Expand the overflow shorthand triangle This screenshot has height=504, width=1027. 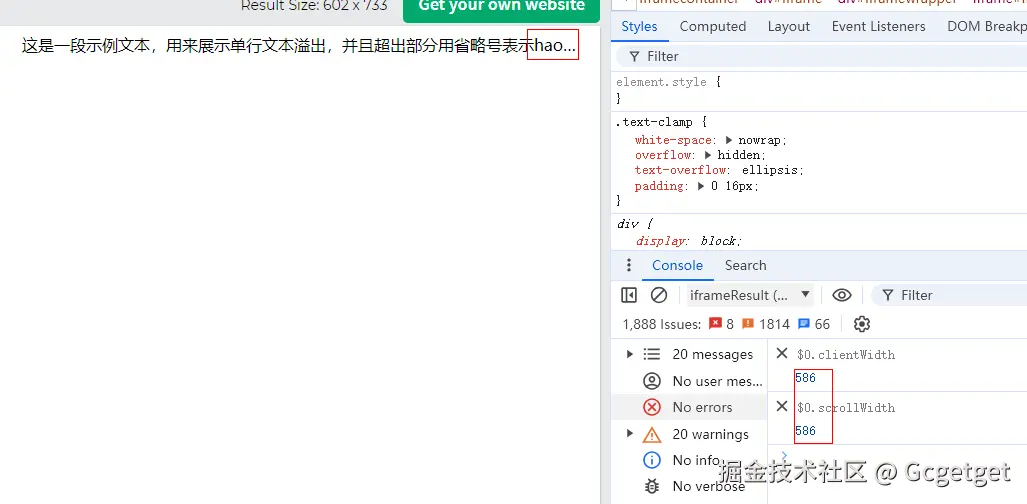708,155
